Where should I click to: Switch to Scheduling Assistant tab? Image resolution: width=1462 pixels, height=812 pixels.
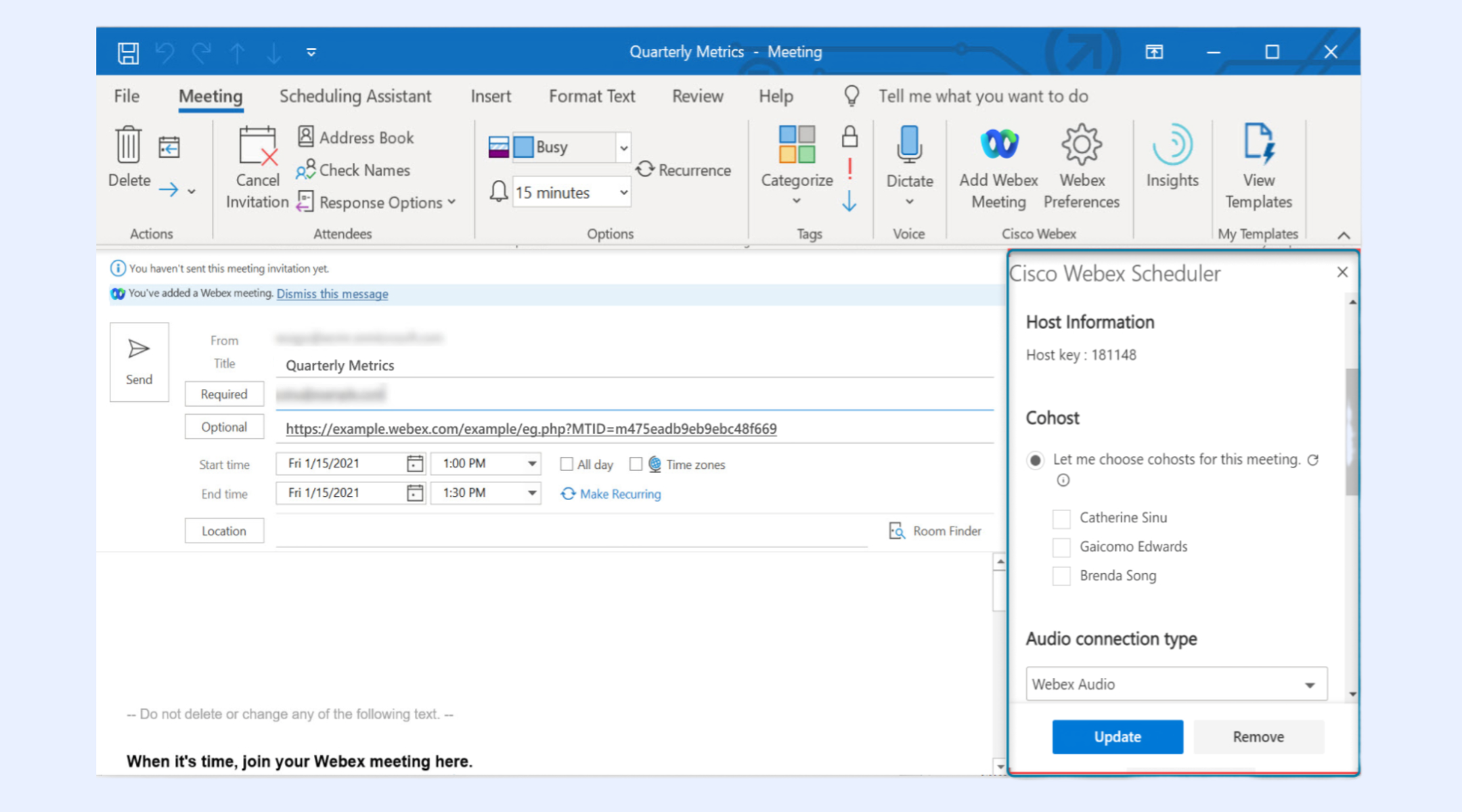tap(355, 96)
